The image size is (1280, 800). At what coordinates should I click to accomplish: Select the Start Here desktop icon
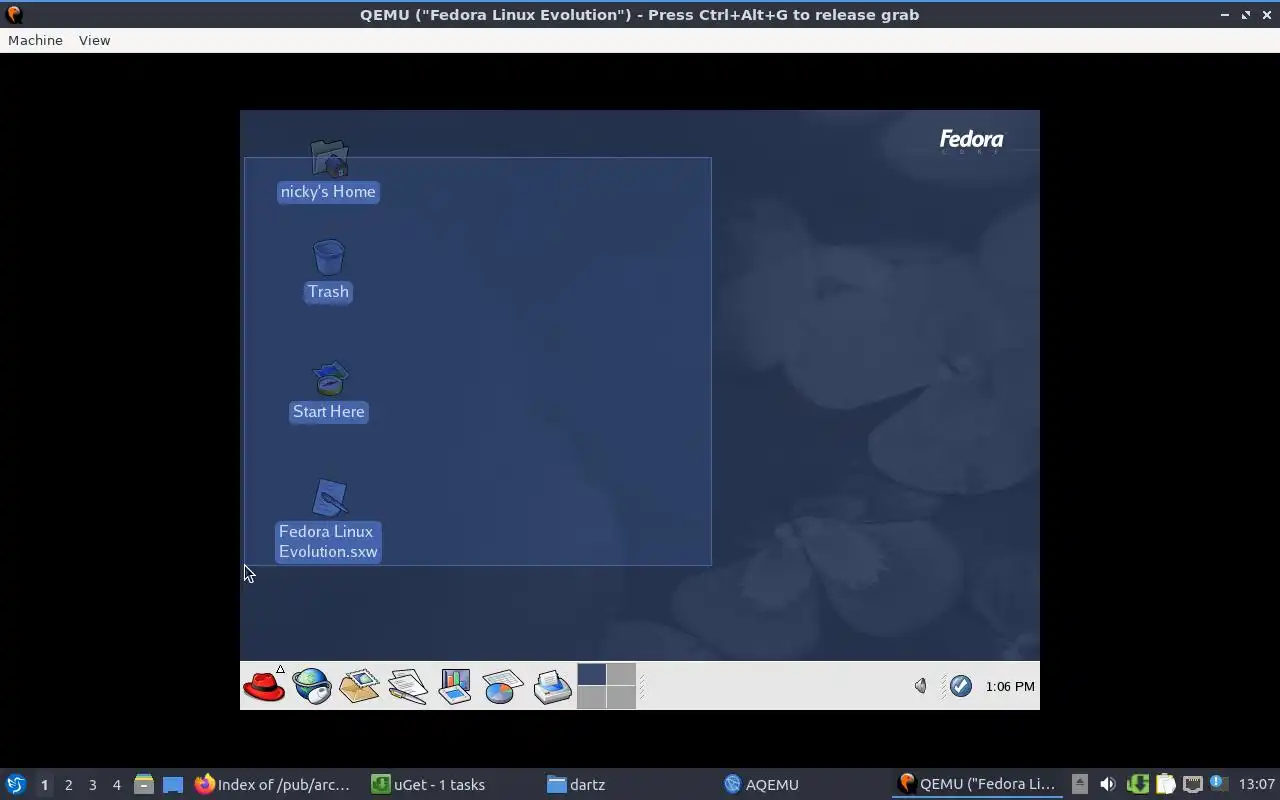[x=328, y=392]
